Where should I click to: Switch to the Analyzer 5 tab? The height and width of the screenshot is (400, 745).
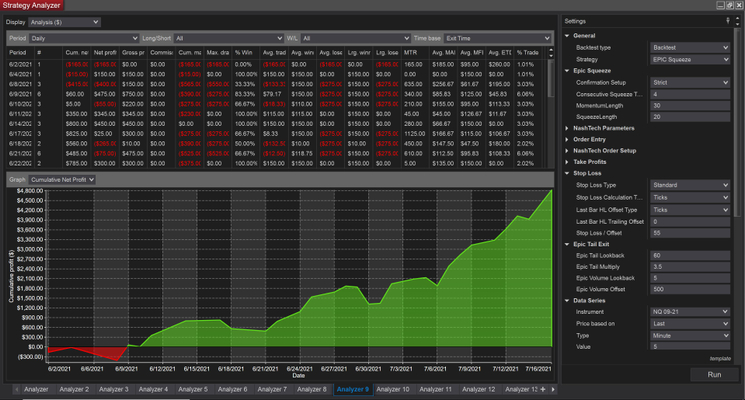191,388
